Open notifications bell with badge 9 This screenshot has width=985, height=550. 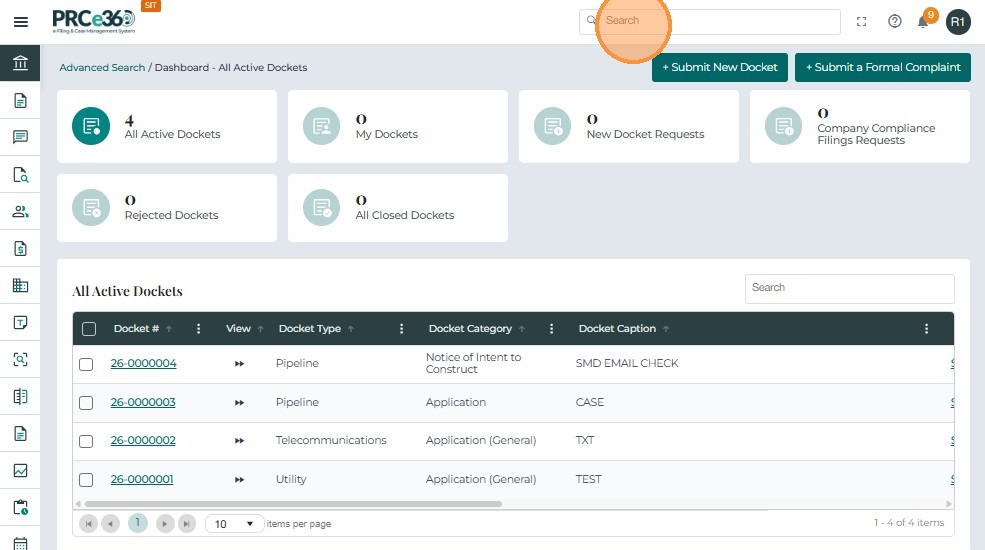(923, 21)
